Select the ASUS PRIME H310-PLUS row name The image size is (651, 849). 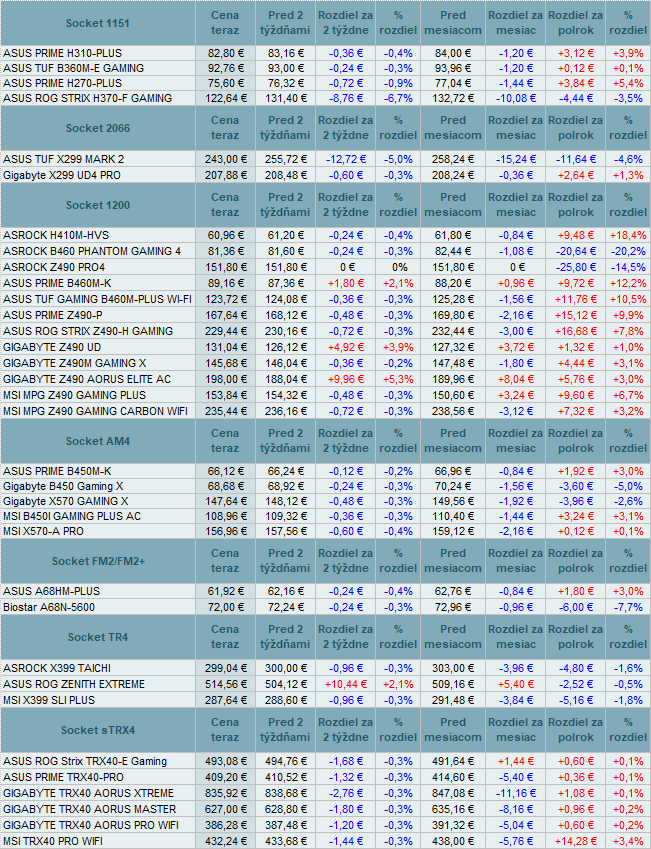[x=62, y=53]
